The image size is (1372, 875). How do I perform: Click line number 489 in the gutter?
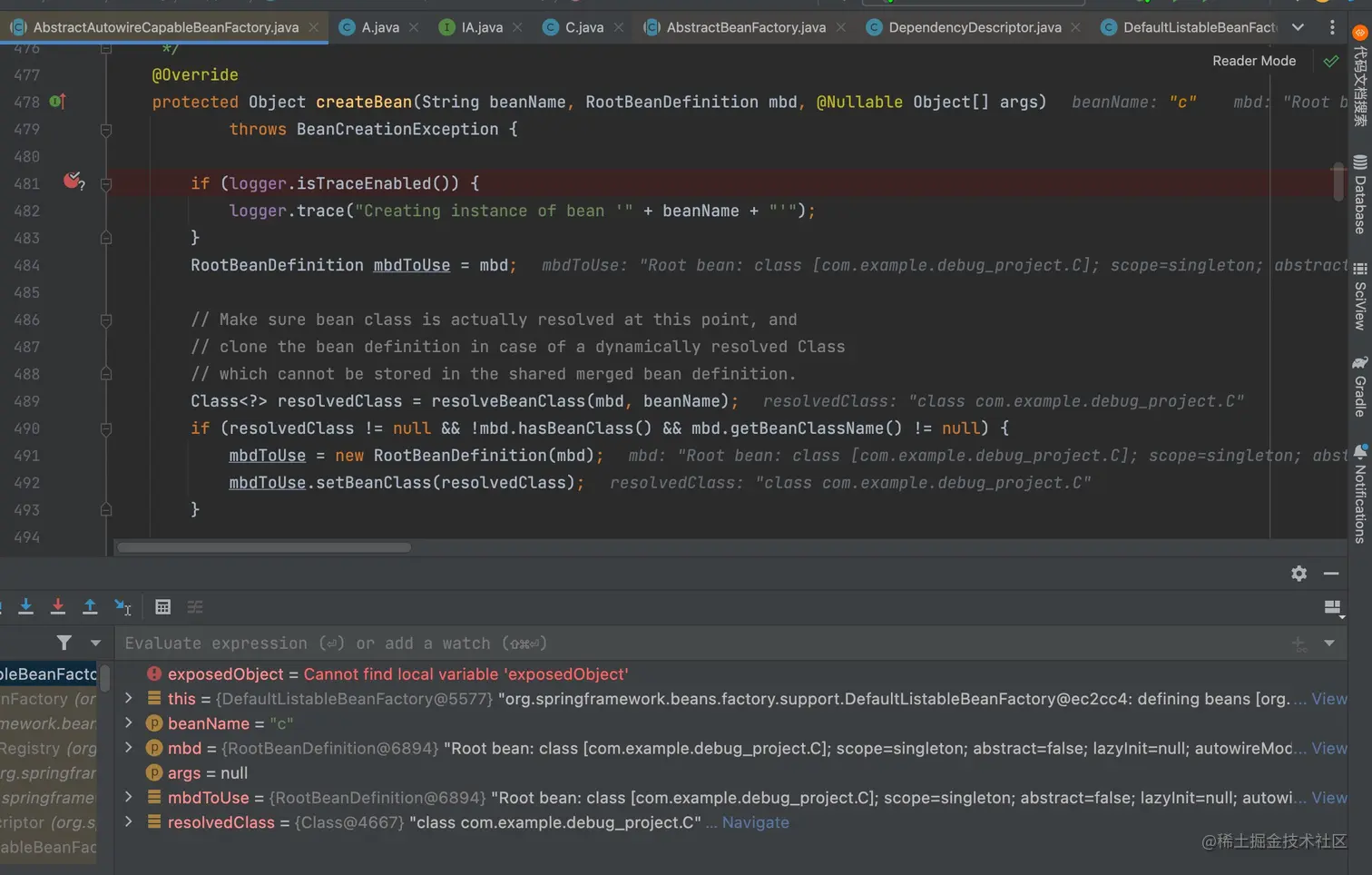coord(26,401)
